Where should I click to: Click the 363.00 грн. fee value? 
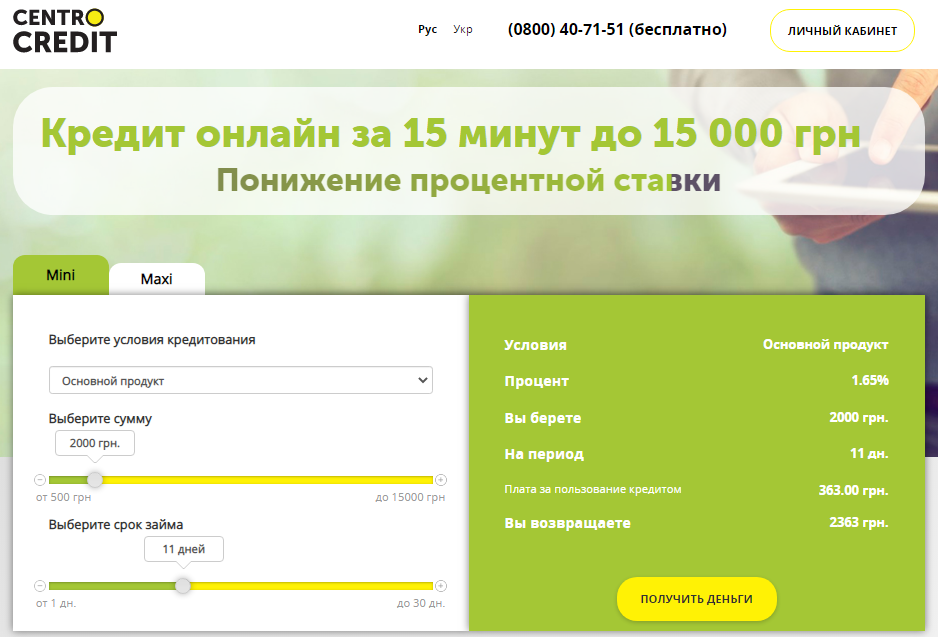pos(854,490)
